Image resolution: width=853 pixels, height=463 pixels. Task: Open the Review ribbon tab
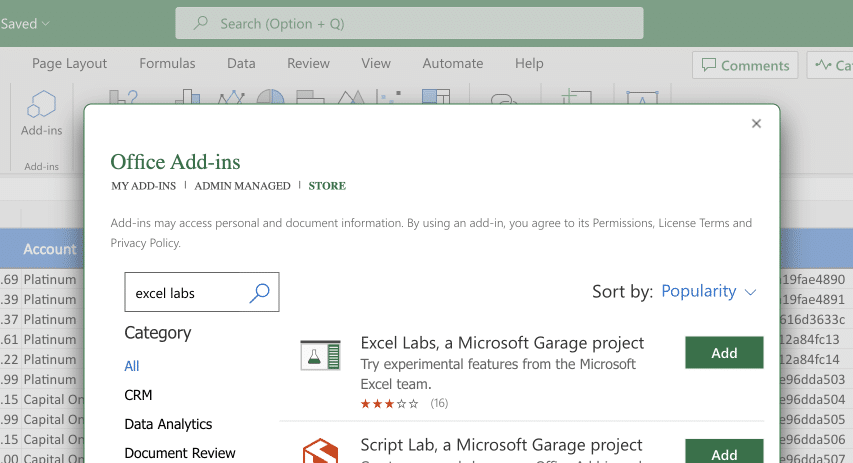tap(308, 64)
